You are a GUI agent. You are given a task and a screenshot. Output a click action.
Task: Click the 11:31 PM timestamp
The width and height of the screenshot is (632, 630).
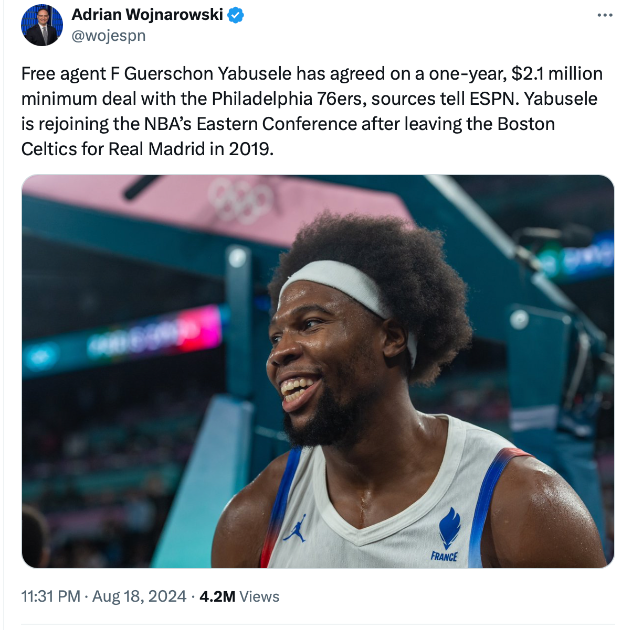point(49,596)
